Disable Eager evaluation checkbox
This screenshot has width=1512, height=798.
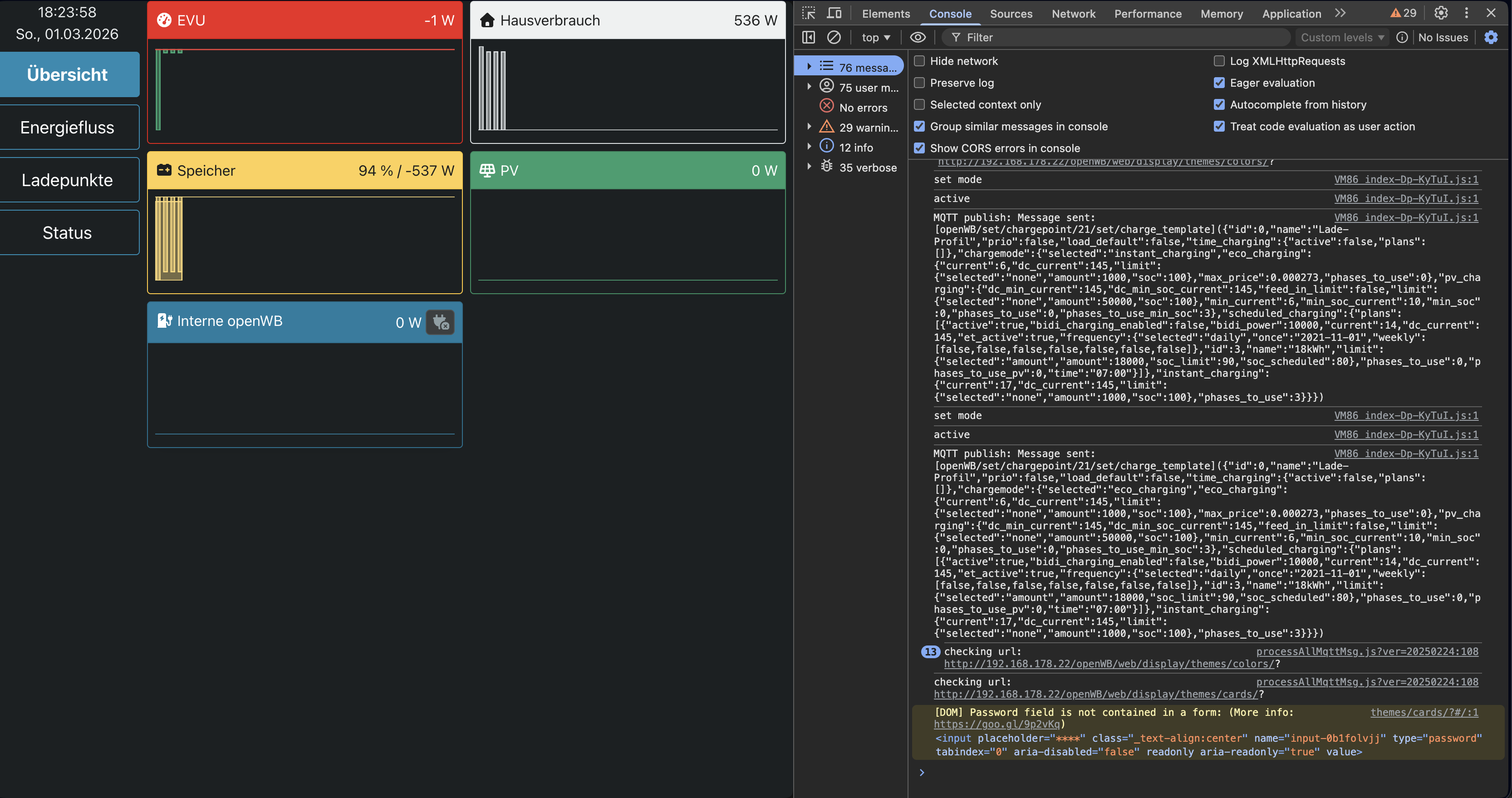[1219, 83]
